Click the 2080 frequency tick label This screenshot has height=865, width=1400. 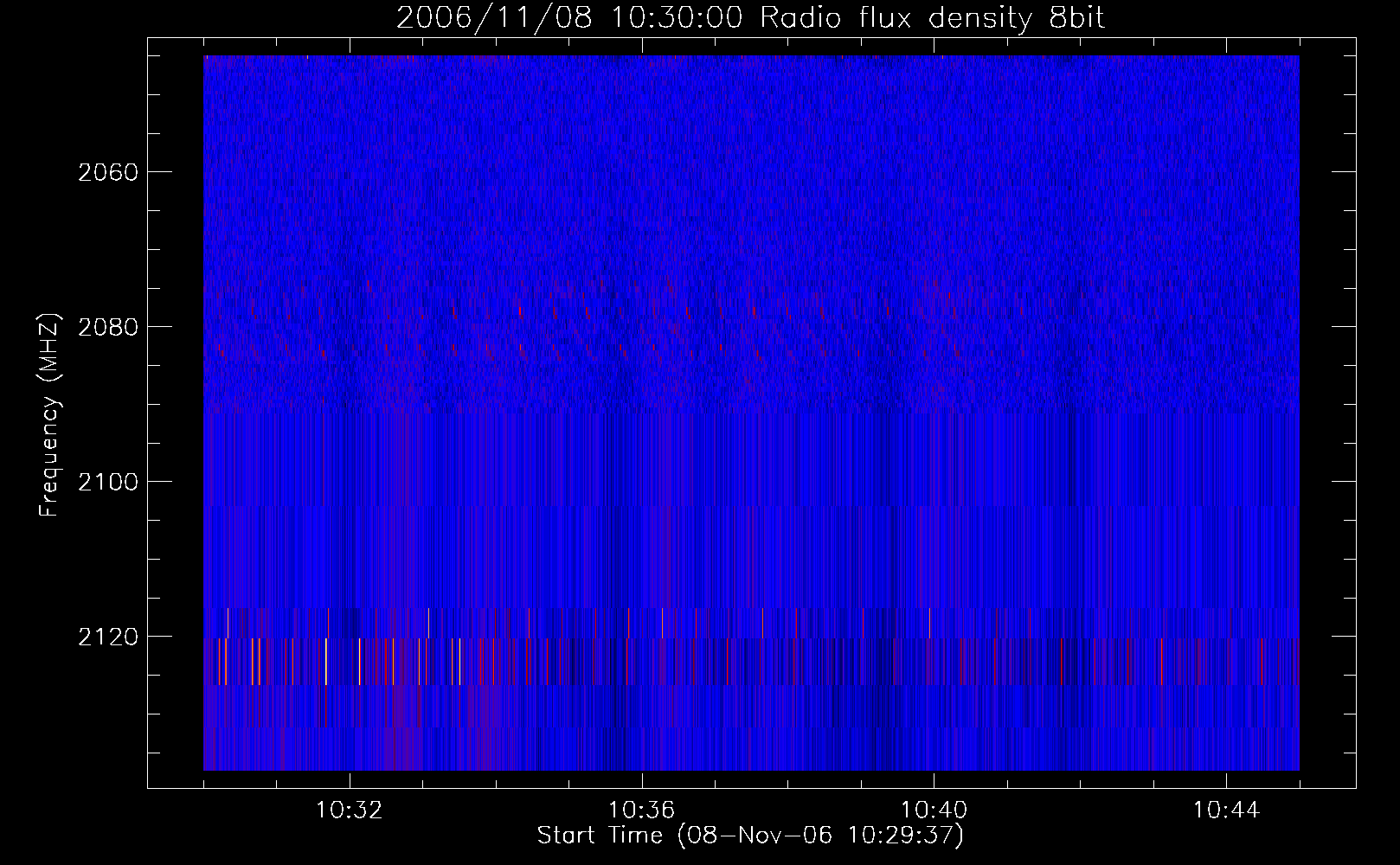(108, 327)
